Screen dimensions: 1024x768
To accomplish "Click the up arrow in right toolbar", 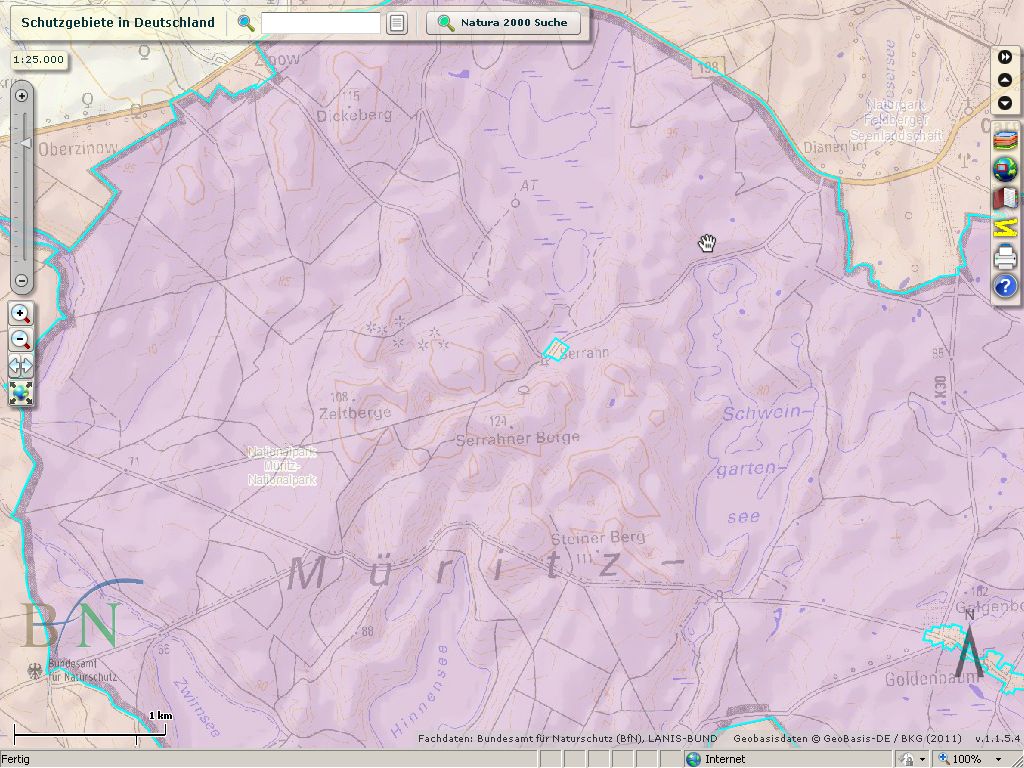I will [x=1005, y=81].
